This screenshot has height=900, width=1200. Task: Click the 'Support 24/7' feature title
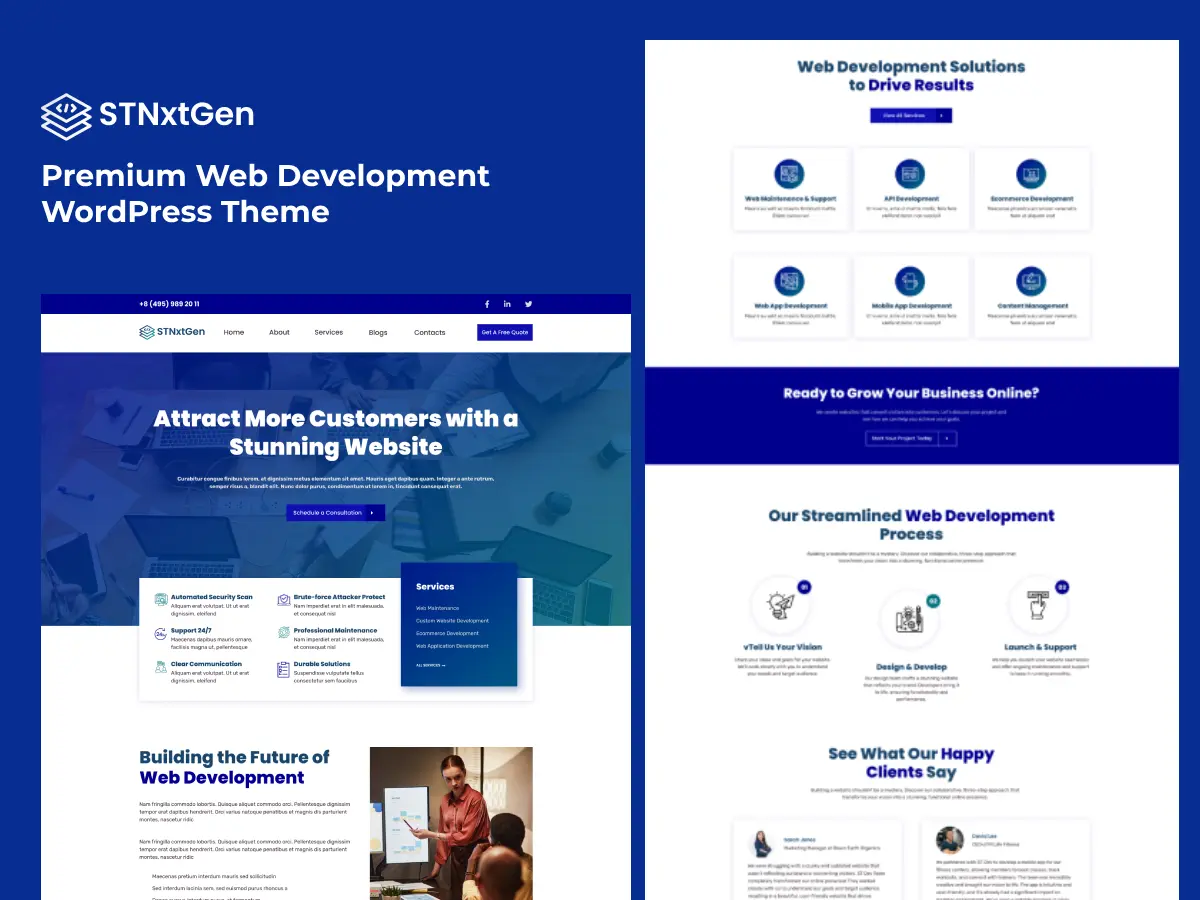coord(191,631)
